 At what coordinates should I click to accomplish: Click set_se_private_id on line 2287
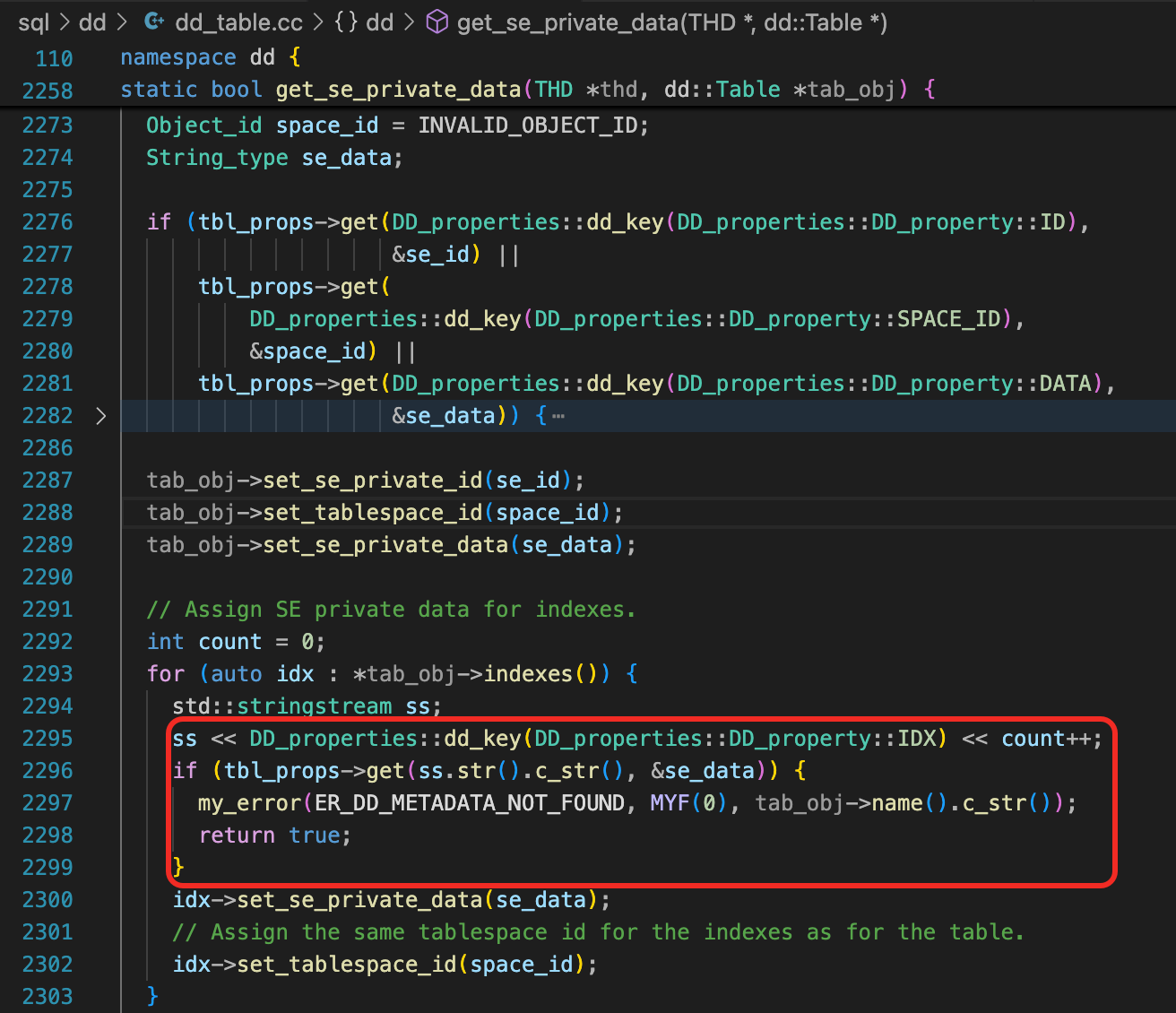(x=373, y=481)
